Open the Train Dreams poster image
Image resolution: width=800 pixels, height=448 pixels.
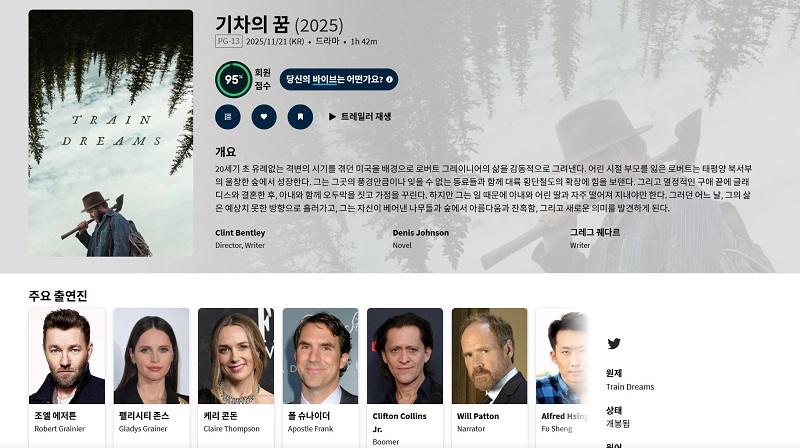point(111,133)
